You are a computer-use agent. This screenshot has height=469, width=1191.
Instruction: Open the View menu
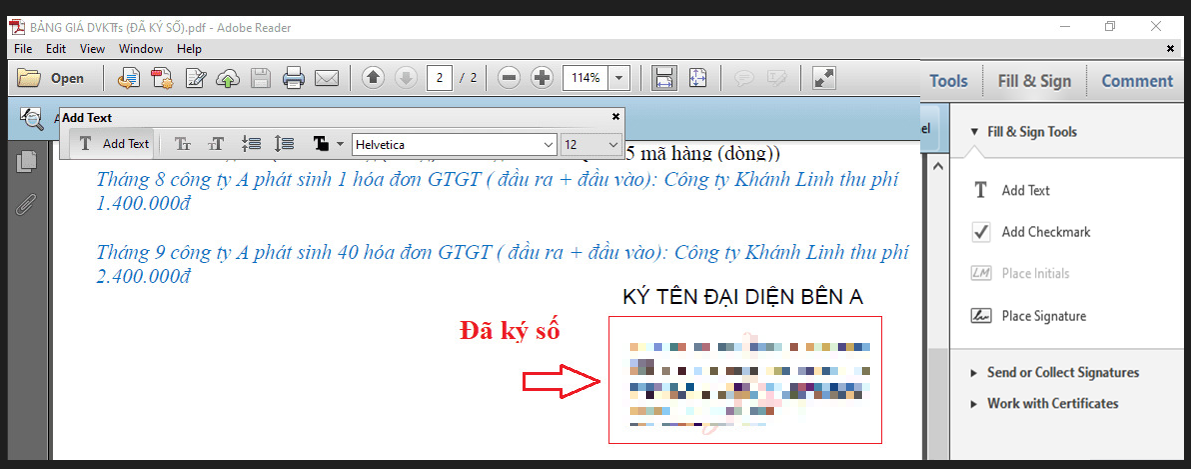(x=92, y=48)
